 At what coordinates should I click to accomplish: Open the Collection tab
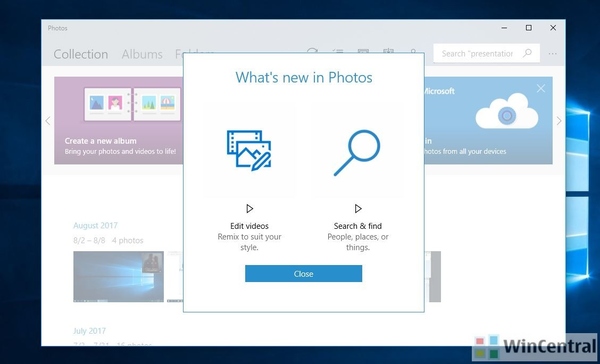pyautogui.click(x=81, y=54)
